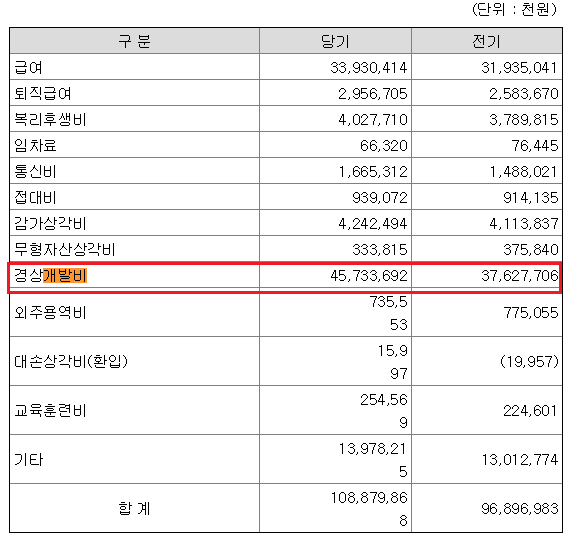Select the 교육훈련비 row label

coord(50,410)
